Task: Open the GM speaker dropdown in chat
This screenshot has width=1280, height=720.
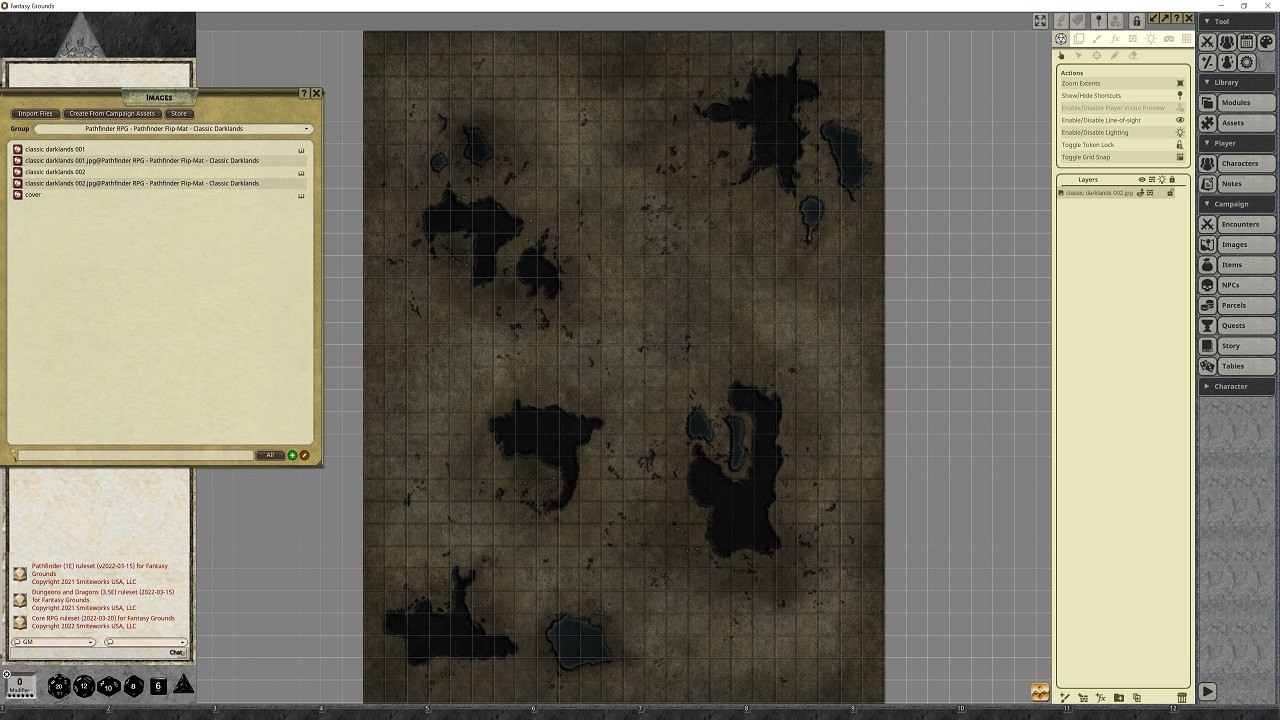Action: pyautogui.click(x=55, y=642)
